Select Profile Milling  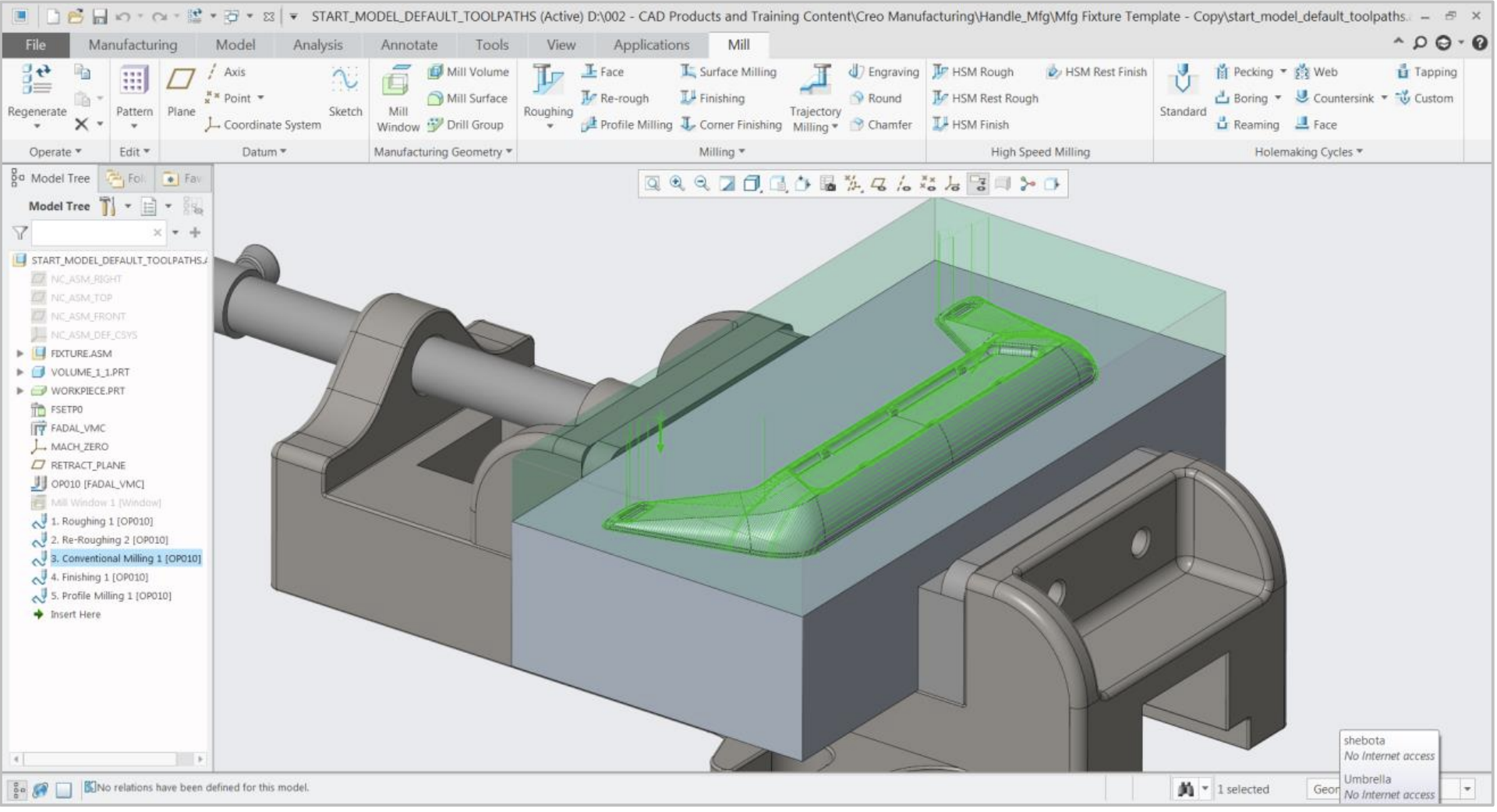click(626, 125)
